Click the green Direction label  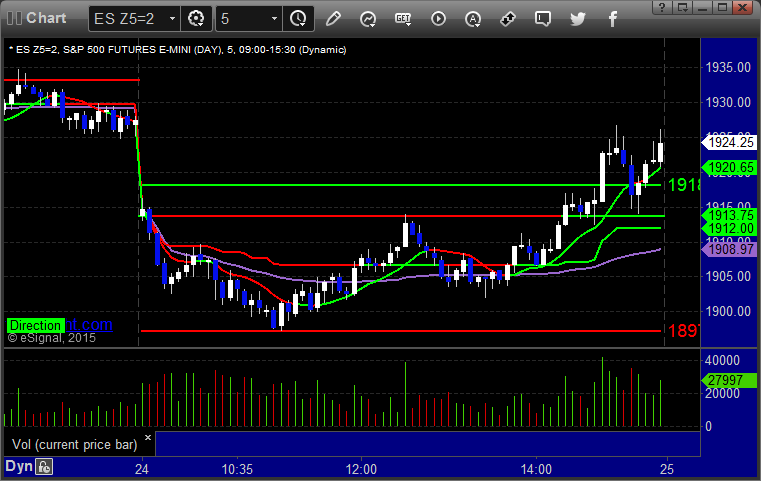pos(35,325)
